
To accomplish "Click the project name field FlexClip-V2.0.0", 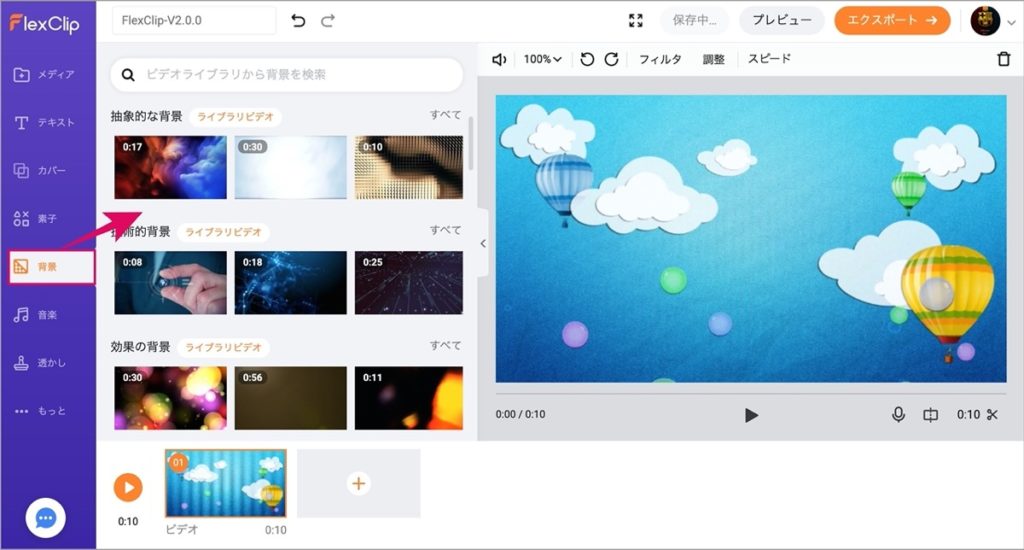I will point(194,20).
